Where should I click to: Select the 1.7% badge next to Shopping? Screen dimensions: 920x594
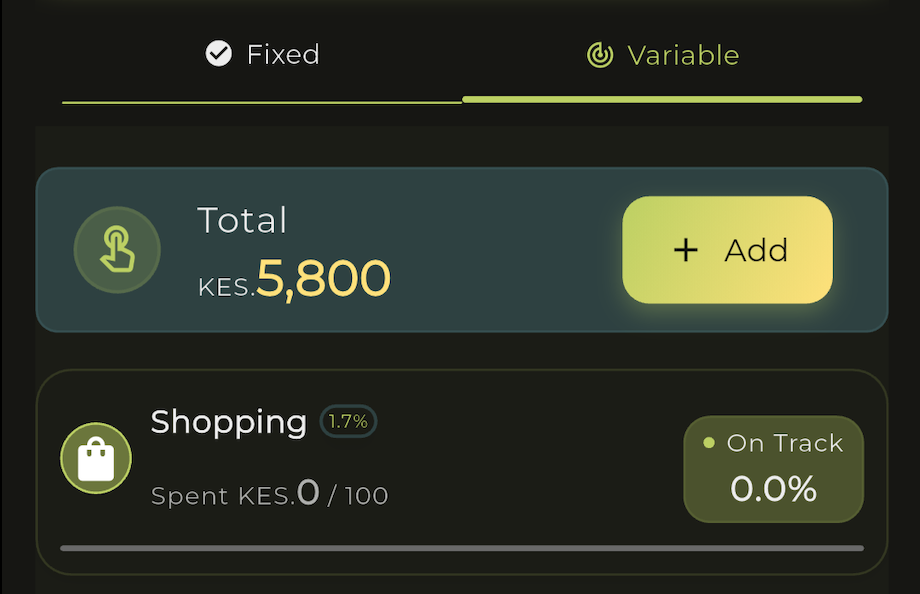348,421
